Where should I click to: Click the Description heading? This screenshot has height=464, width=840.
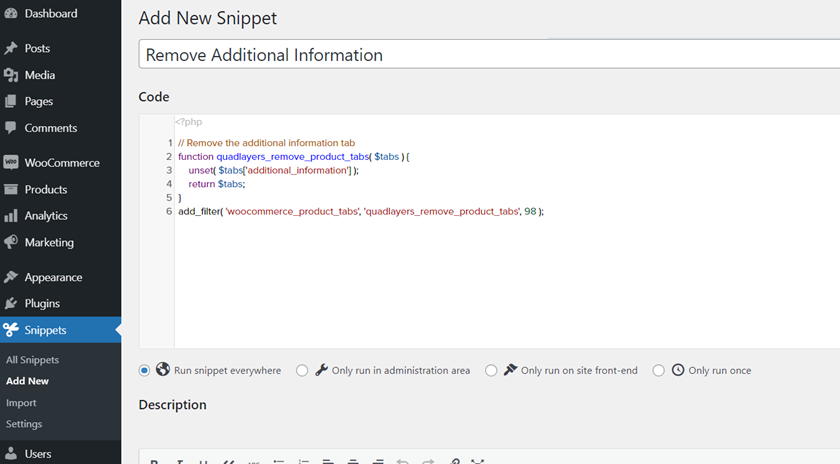click(172, 405)
